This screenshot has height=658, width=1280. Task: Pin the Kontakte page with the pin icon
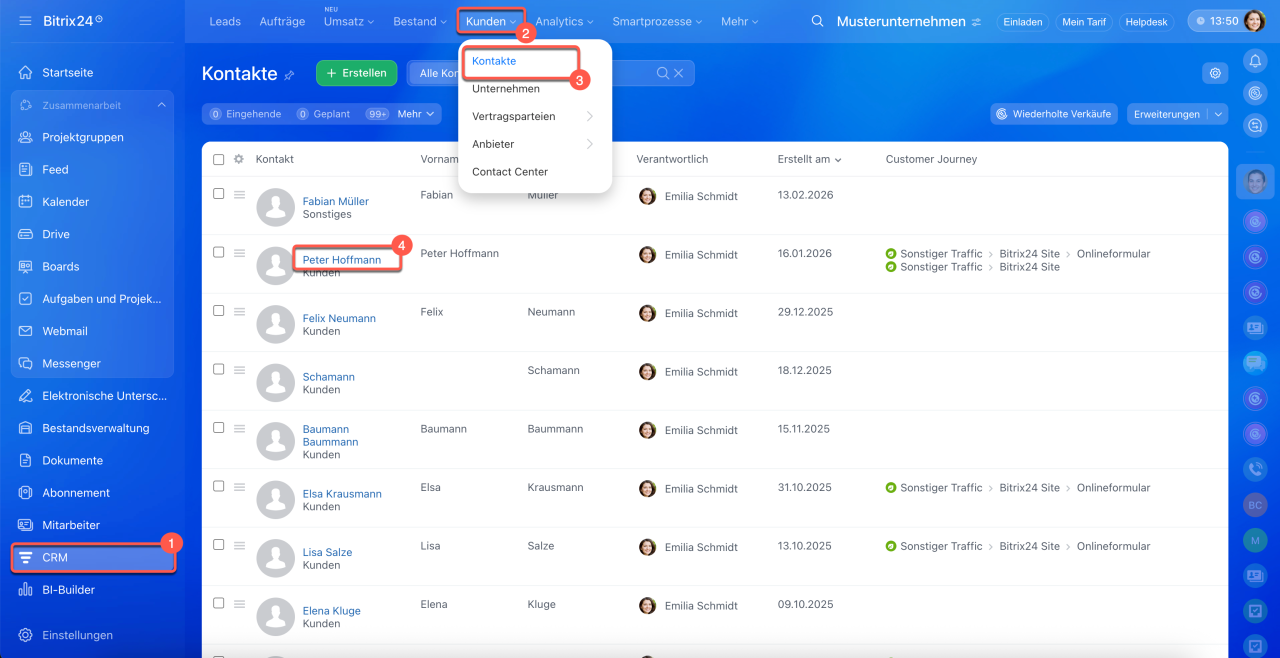pos(290,75)
